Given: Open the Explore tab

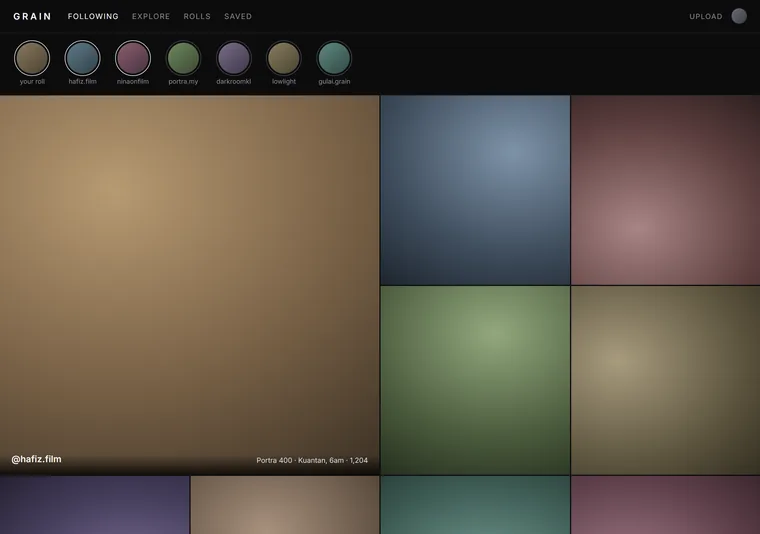Looking at the screenshot, I should coord(151,16).
